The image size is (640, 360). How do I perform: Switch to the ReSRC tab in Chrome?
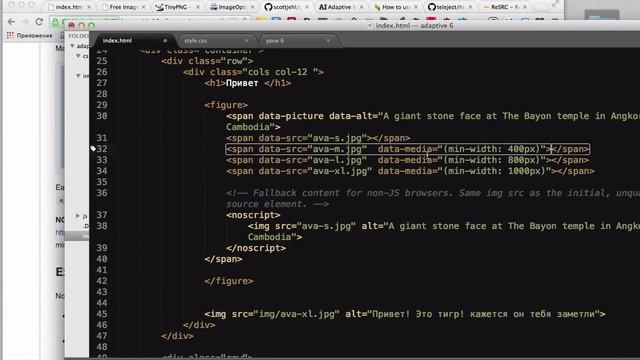coord(504,7)
